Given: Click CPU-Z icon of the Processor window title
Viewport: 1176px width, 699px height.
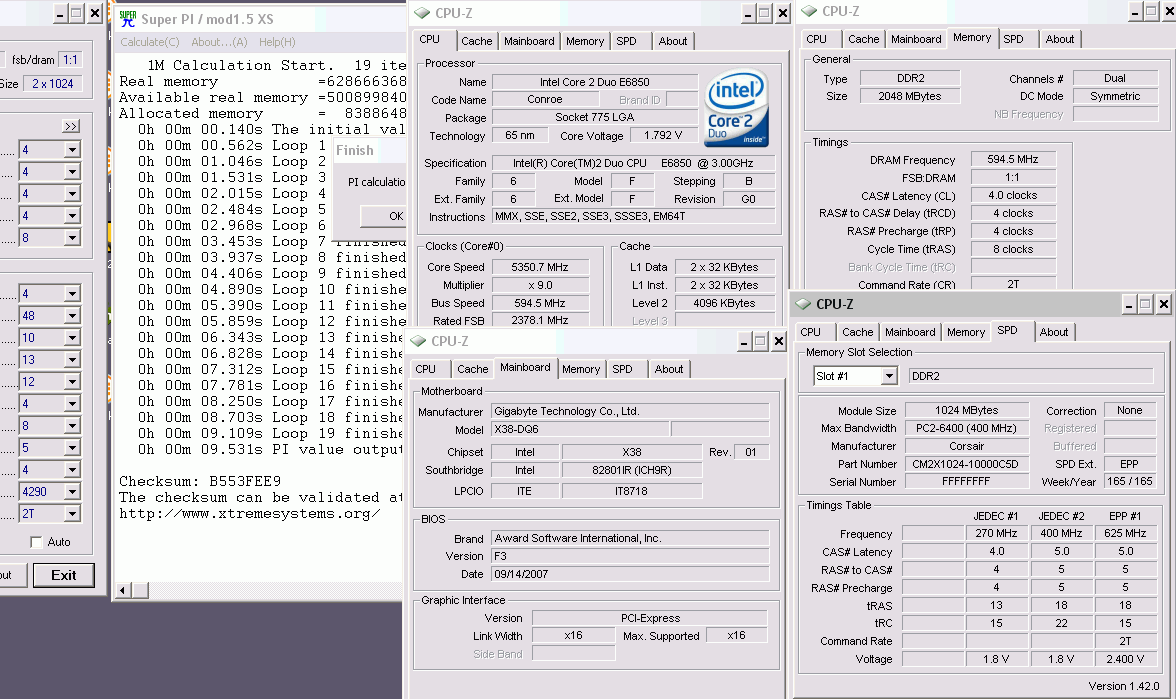Looking at the screenshot, I should (x=422, y=13).
